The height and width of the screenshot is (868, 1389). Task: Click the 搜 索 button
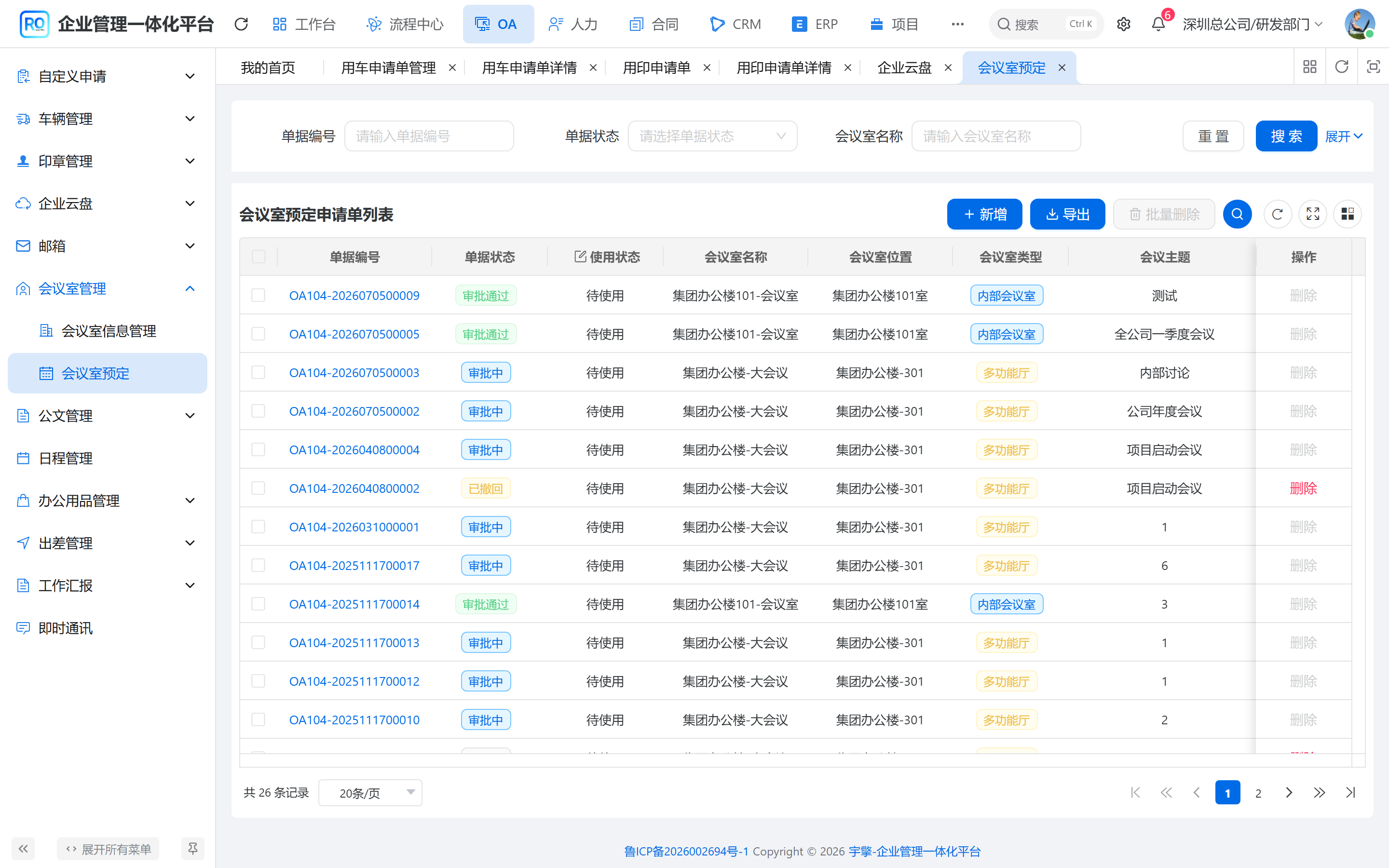1286,136
